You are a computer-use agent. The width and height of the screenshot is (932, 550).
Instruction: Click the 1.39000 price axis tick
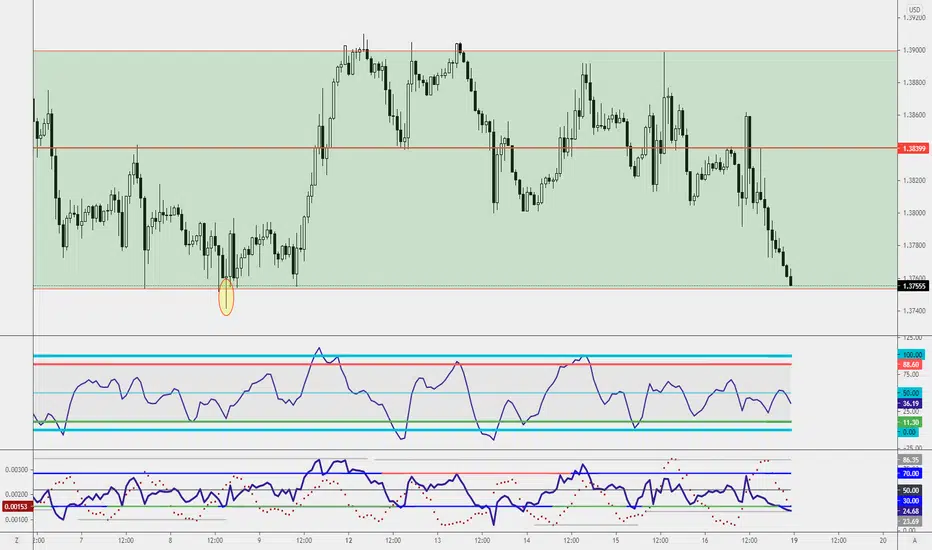coord(914,51)
